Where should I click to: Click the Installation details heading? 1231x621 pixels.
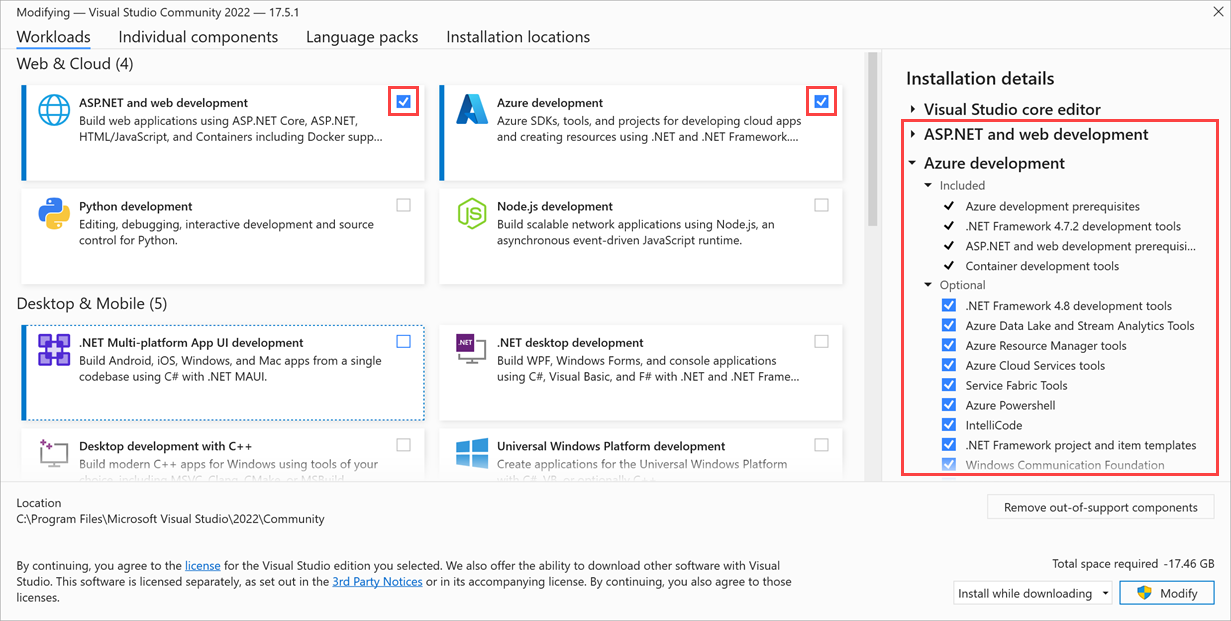(x=980, y=78)
